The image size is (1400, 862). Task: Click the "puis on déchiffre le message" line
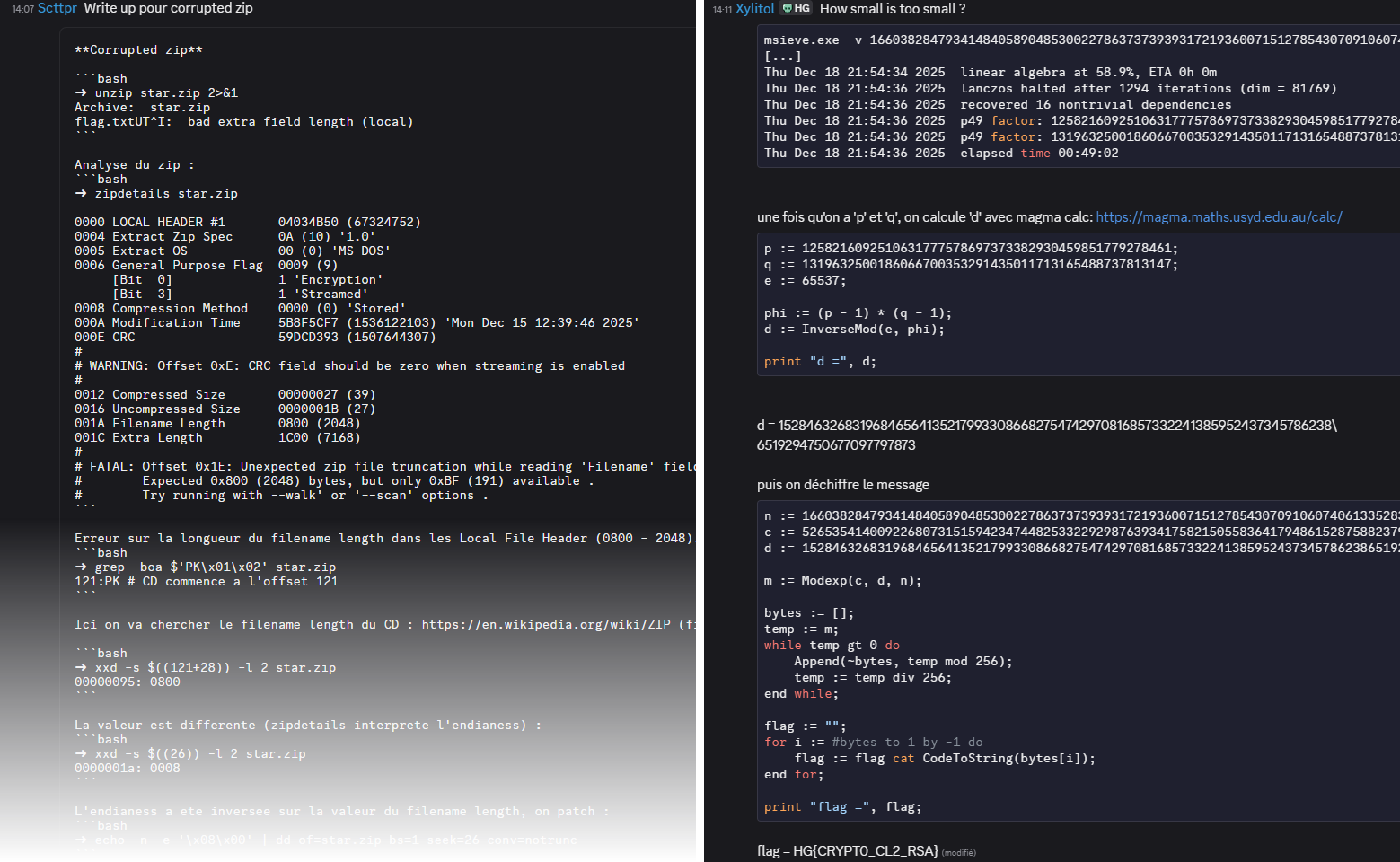842,485
